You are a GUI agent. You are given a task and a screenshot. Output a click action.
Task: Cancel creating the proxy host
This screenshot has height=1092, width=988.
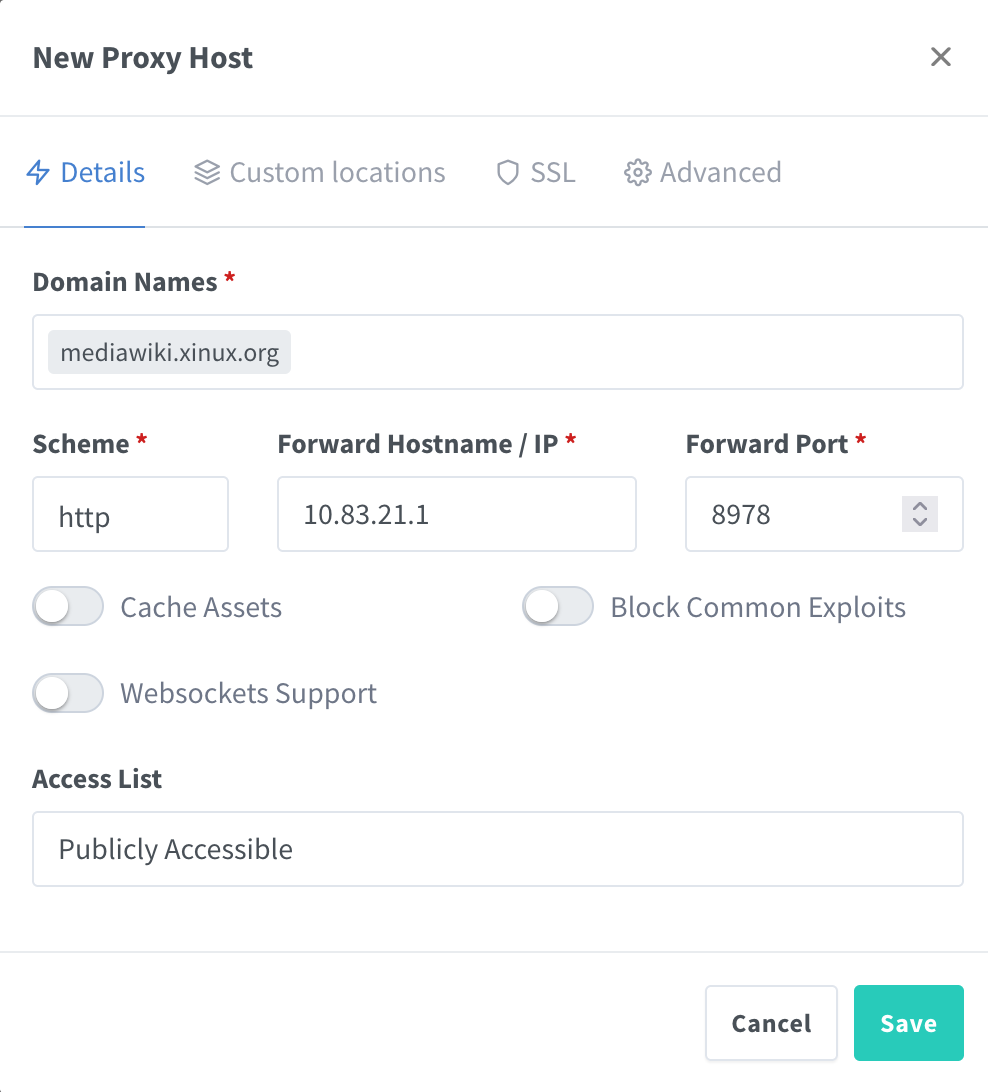click(771, 1022)
